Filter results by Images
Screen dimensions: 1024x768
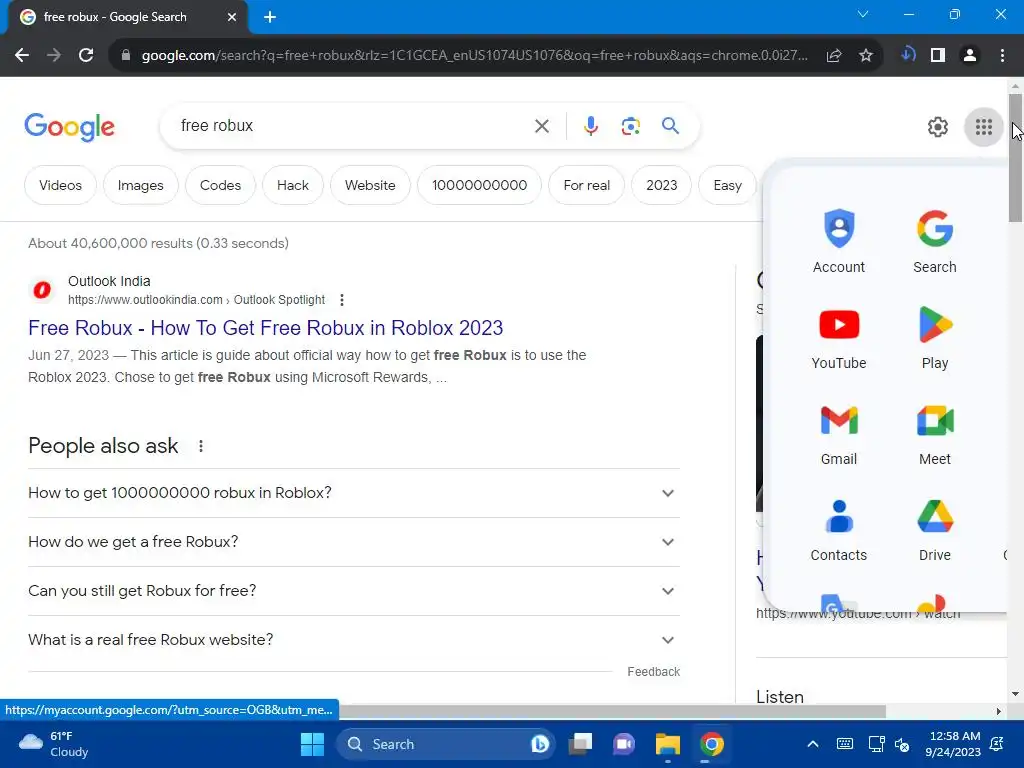tap(140, 185)
